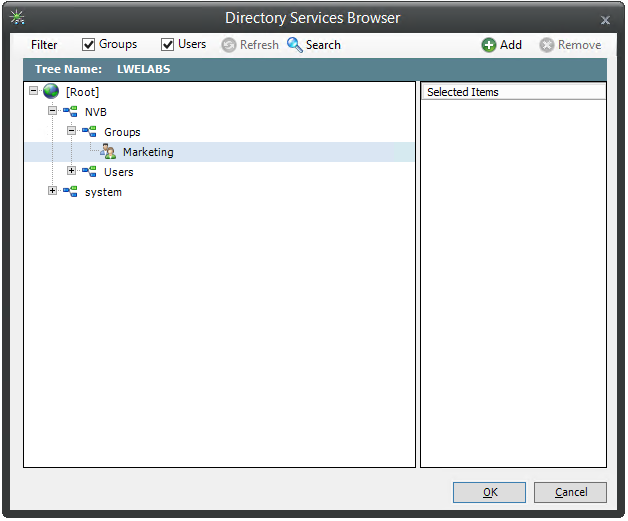Click the NVB container icon
The image size is (628, 521).
(x=70, y=111)
